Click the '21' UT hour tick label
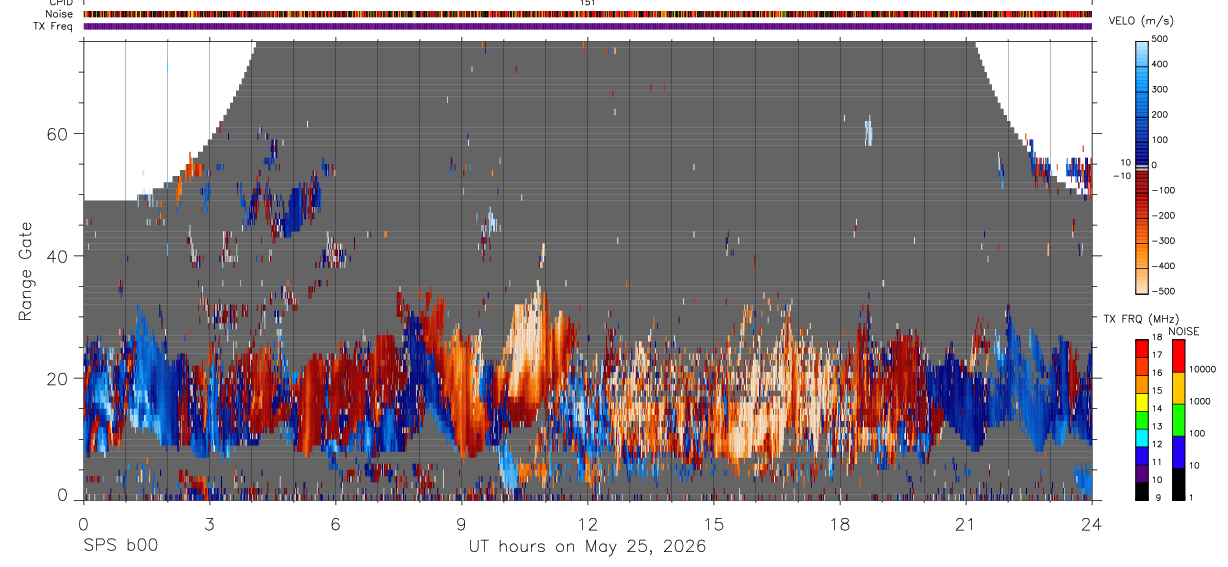The width and height of the screenshot is (1228, 567). (966, 524)
